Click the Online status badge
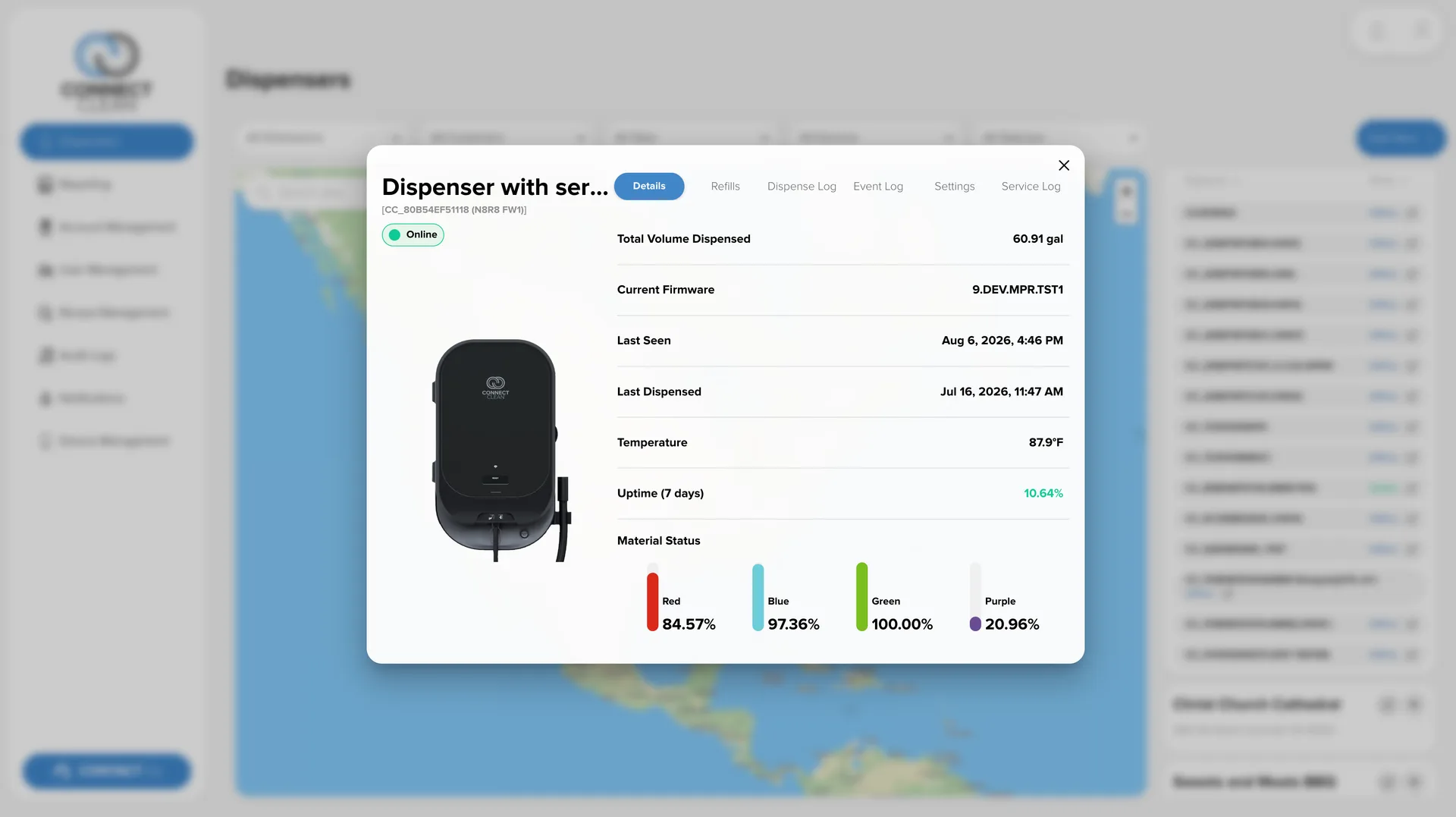This screenshot has height=817, width=1456. point(413,235)
